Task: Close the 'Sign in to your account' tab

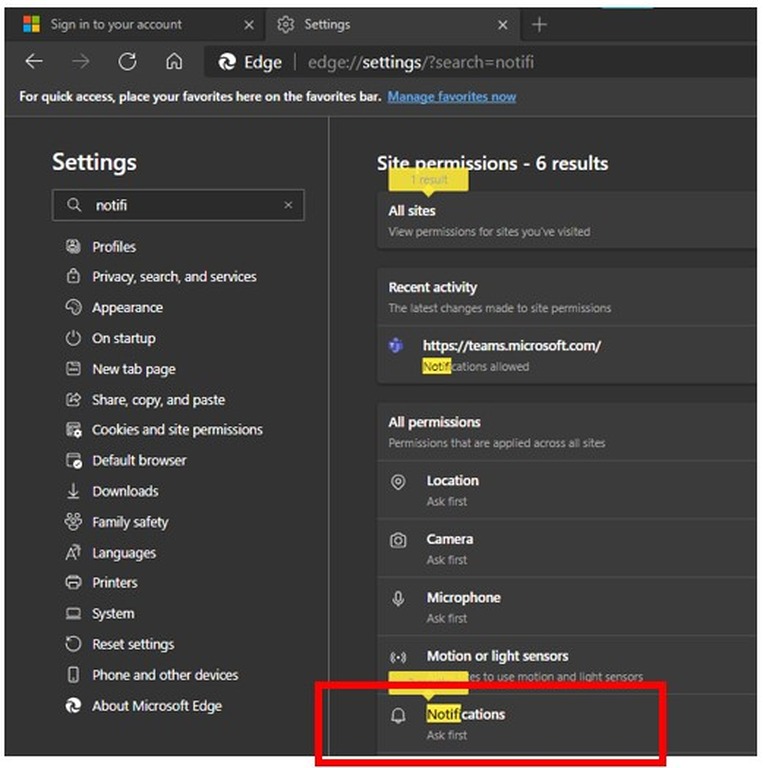Action: (249, 24)
